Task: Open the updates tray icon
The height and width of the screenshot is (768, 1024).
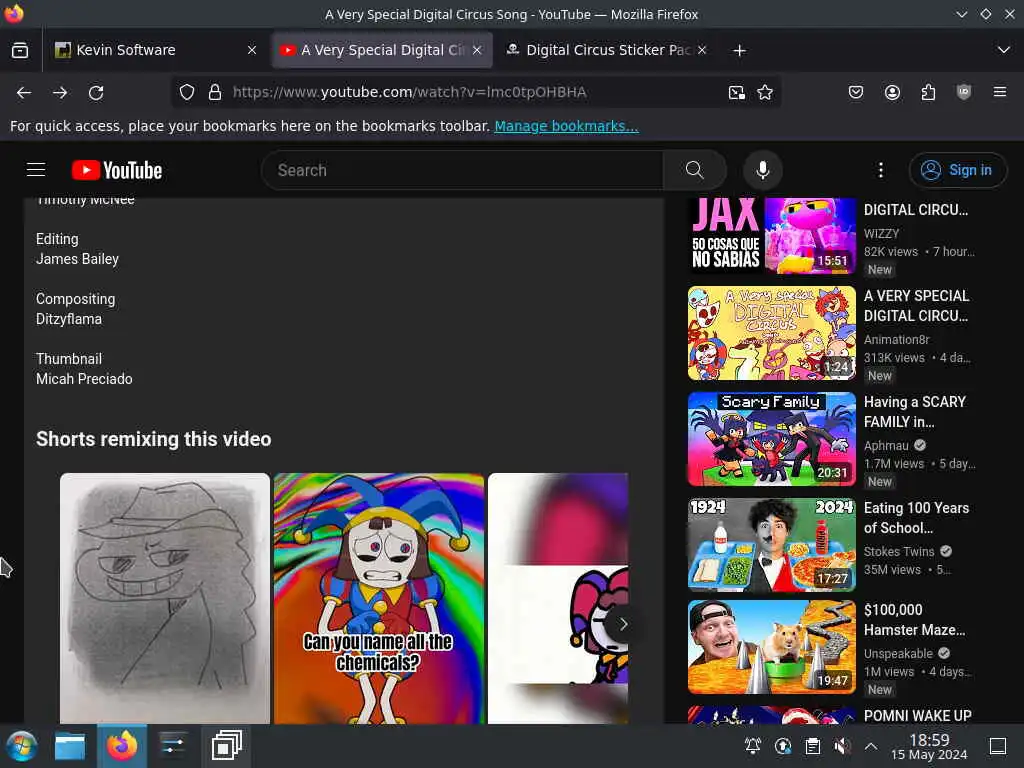Action: [782, 745]
